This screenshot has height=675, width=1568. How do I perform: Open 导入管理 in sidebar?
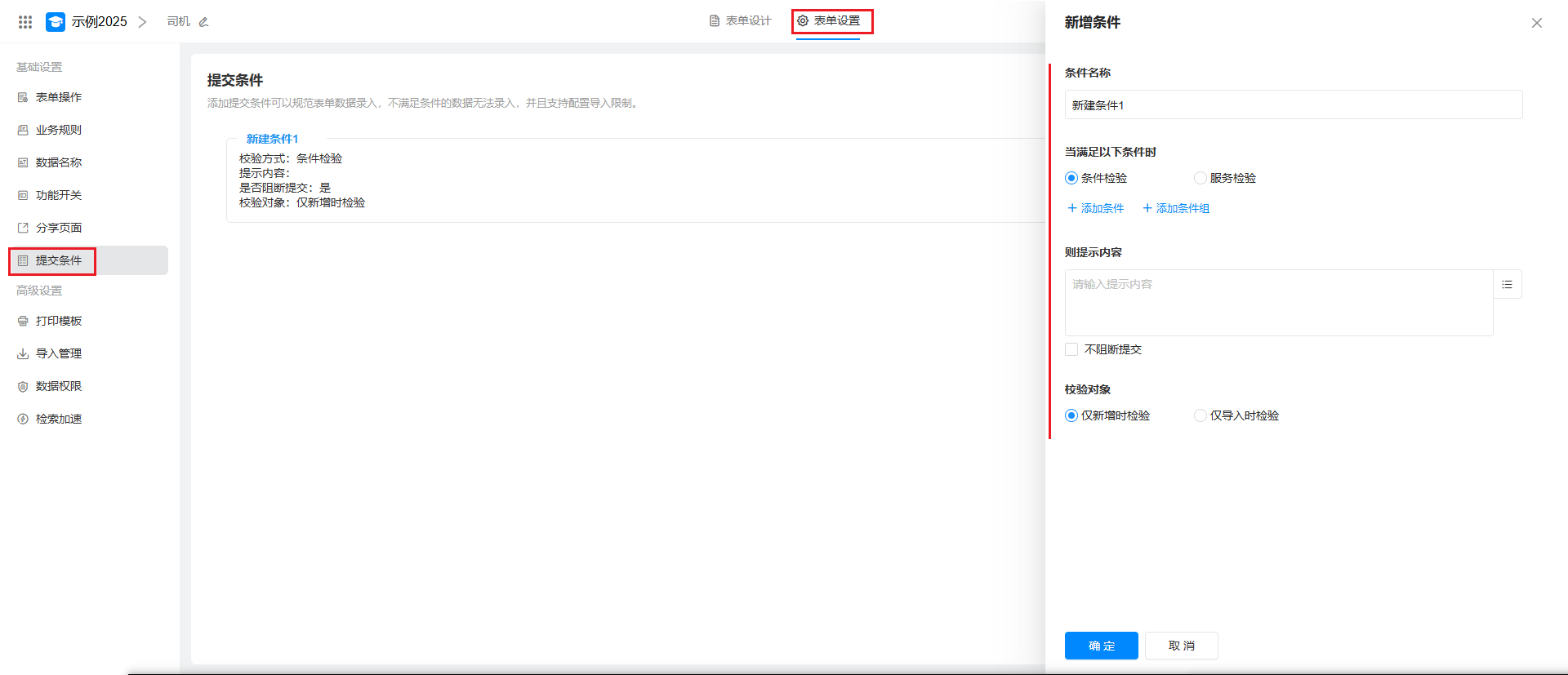[58, 353]
